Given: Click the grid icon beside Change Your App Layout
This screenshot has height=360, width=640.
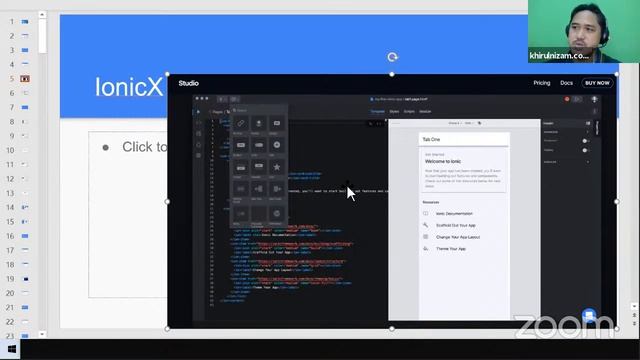Looking at the screenshot, I should (x=426, y=237).
